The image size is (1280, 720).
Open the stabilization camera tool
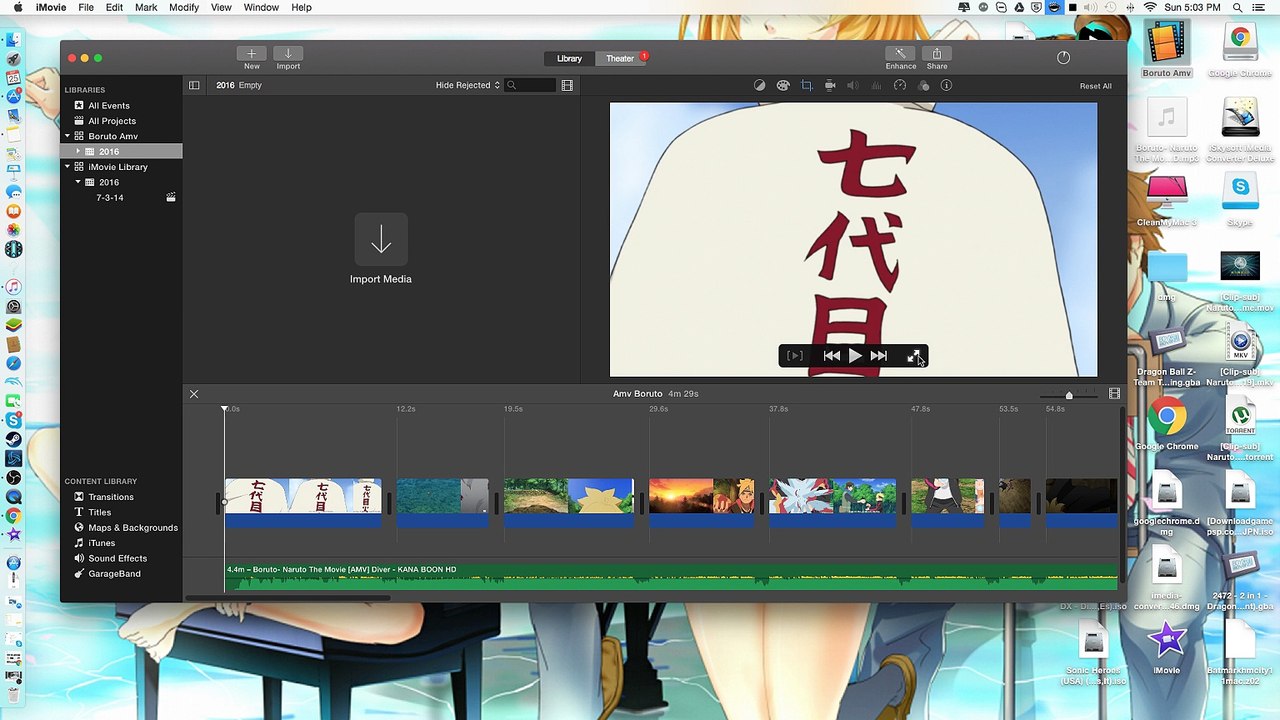point(830,86)
